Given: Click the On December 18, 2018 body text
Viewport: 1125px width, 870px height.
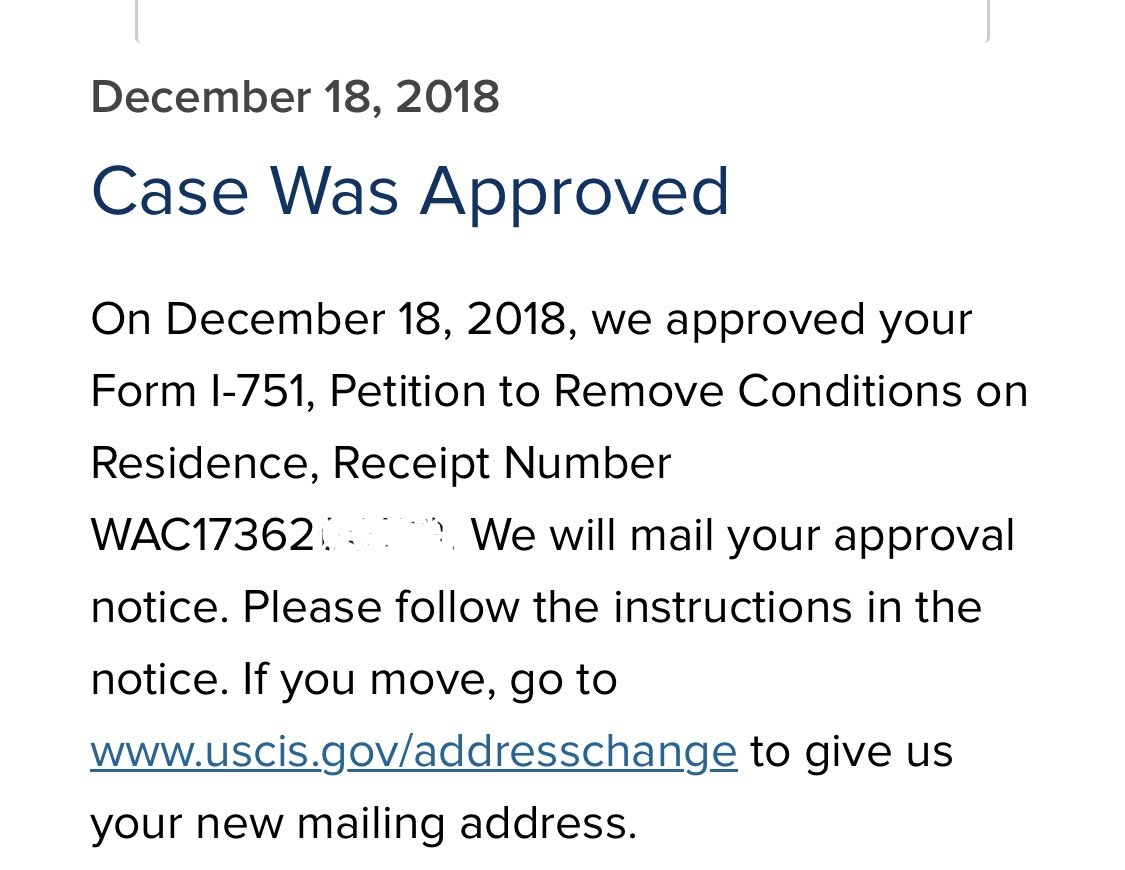Looking at the screenshot, I should (x=334, y=320).
